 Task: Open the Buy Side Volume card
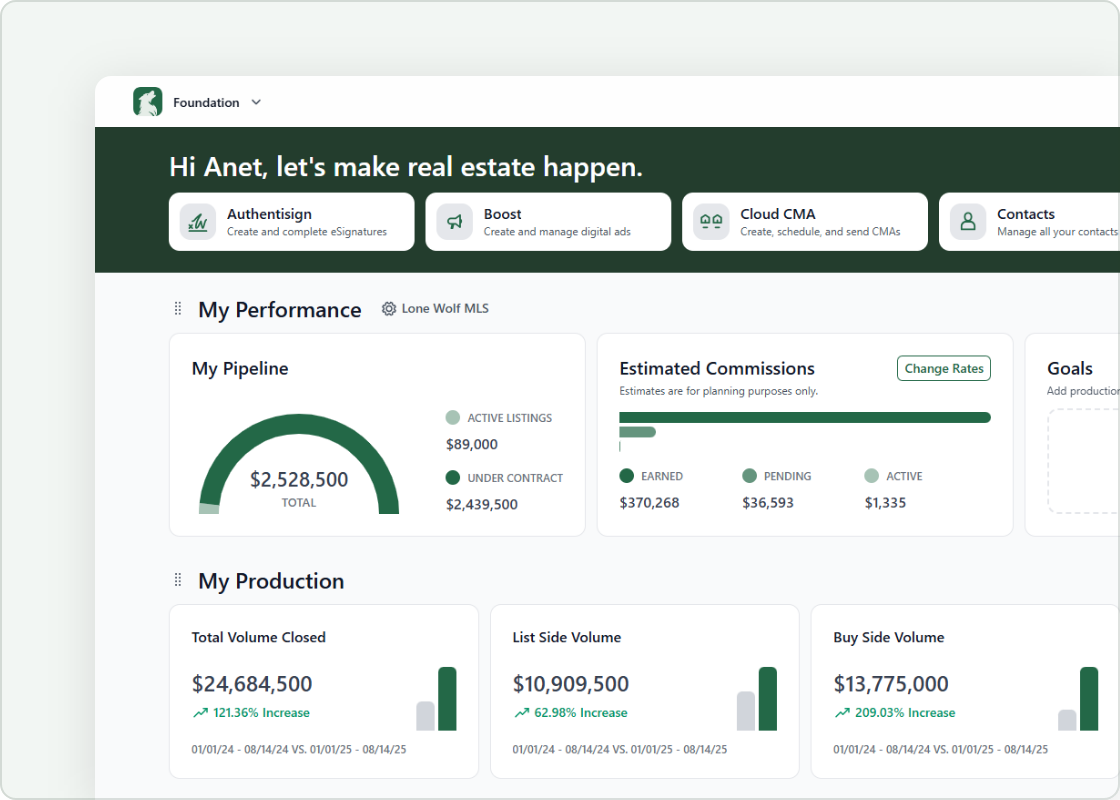pos(965,691)
